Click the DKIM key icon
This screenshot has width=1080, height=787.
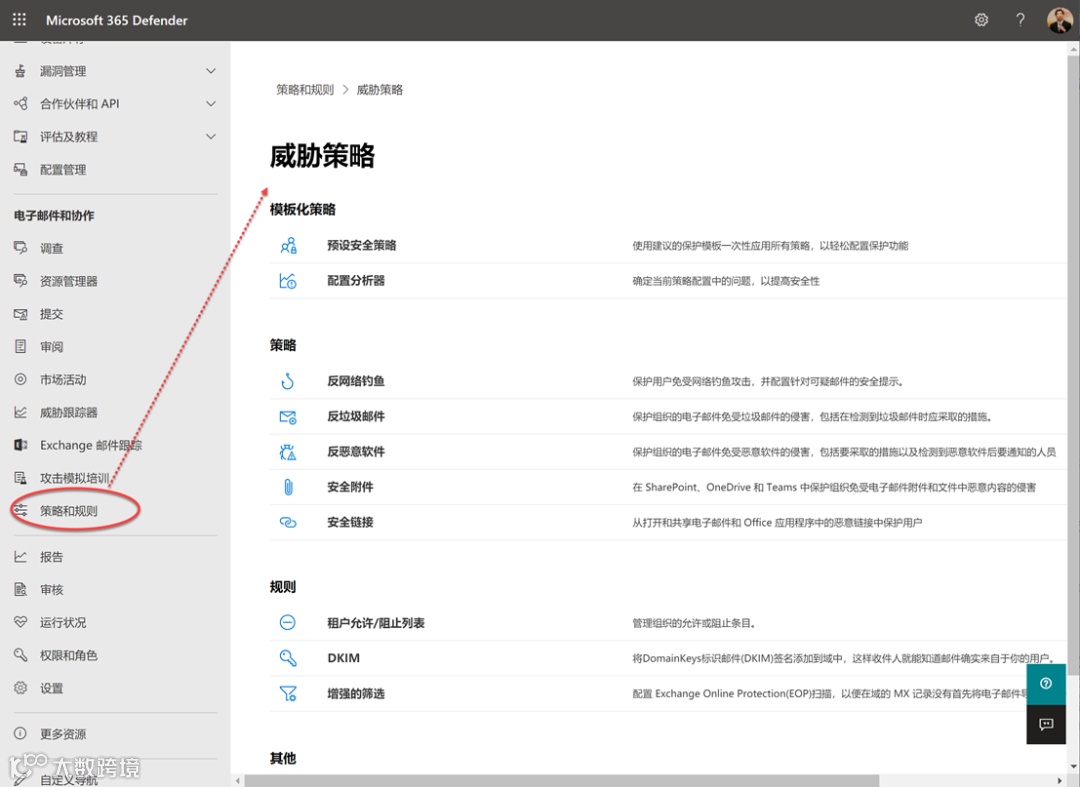click(x=288, y=658)
